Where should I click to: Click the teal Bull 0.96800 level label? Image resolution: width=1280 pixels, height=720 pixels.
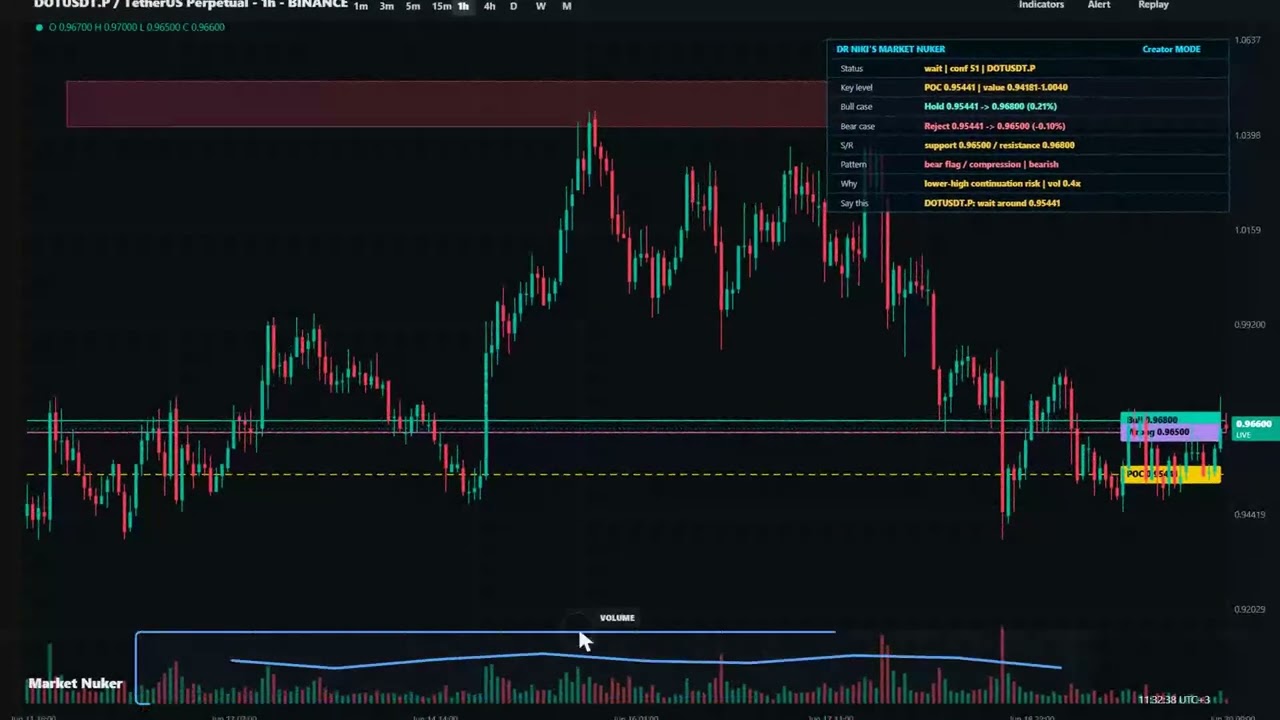click(1171, 420)
